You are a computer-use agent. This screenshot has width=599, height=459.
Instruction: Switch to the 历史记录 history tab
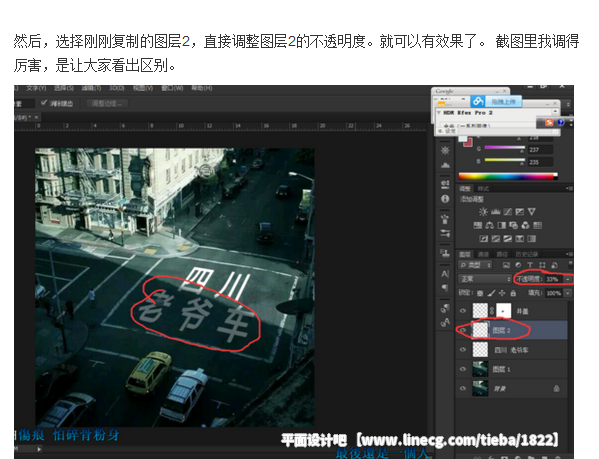[x=526, y=254]
